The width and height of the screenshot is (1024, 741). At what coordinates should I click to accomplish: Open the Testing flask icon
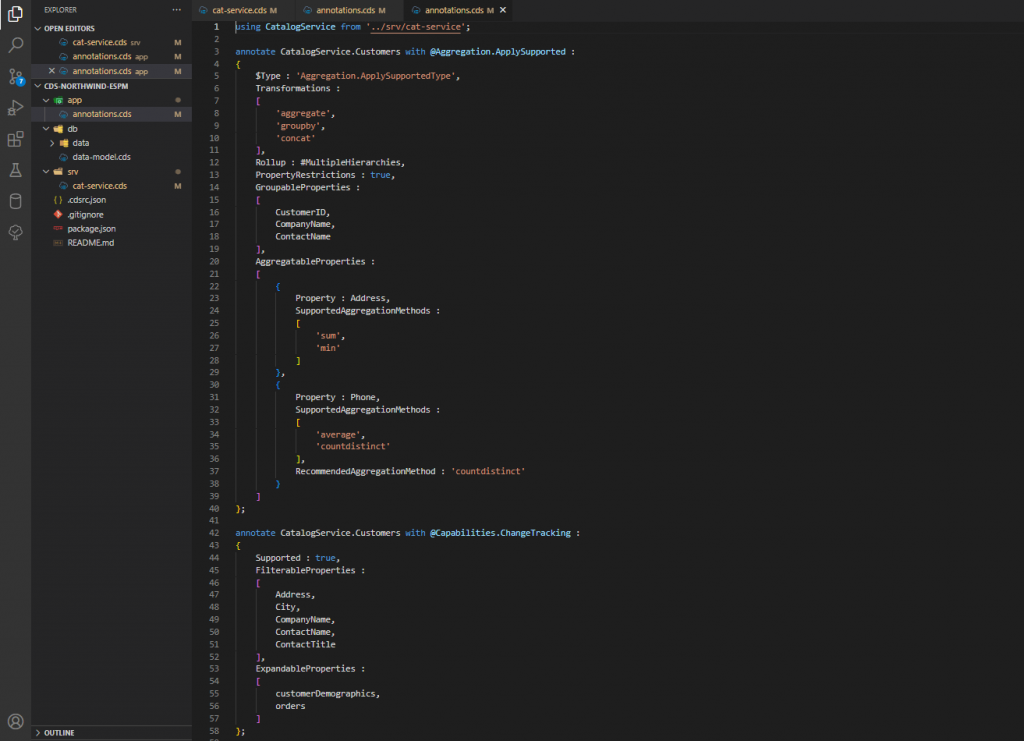coord(15,170)
